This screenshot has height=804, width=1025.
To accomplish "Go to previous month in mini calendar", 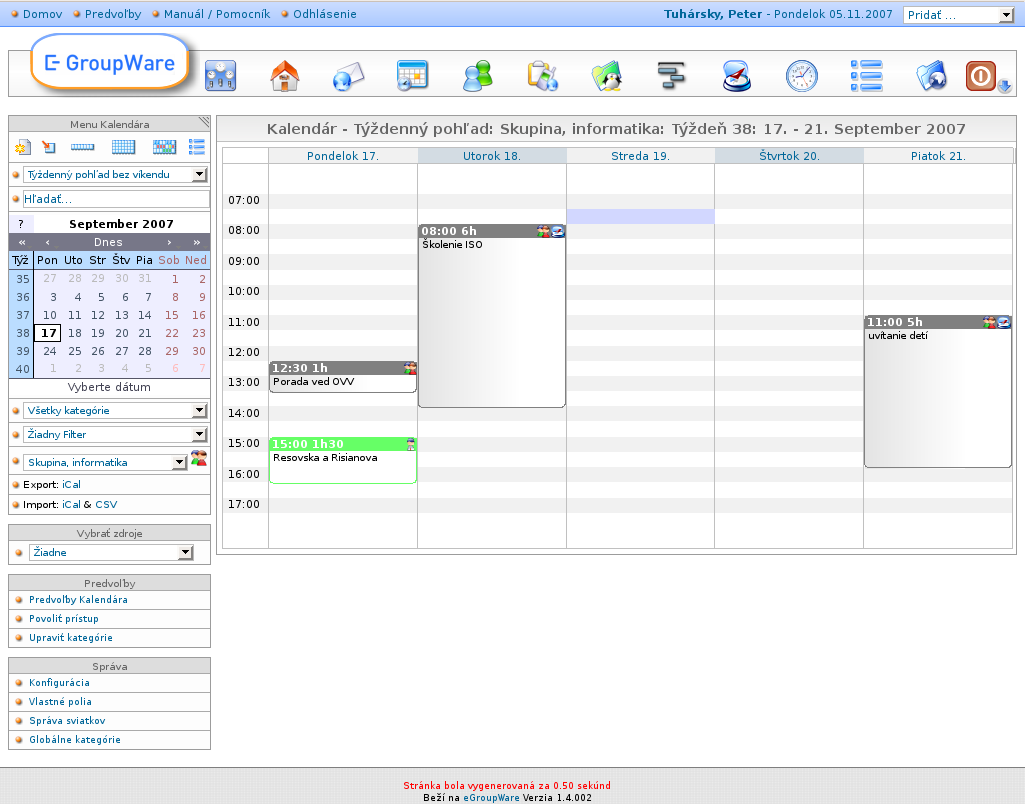I will click(48, 242).
